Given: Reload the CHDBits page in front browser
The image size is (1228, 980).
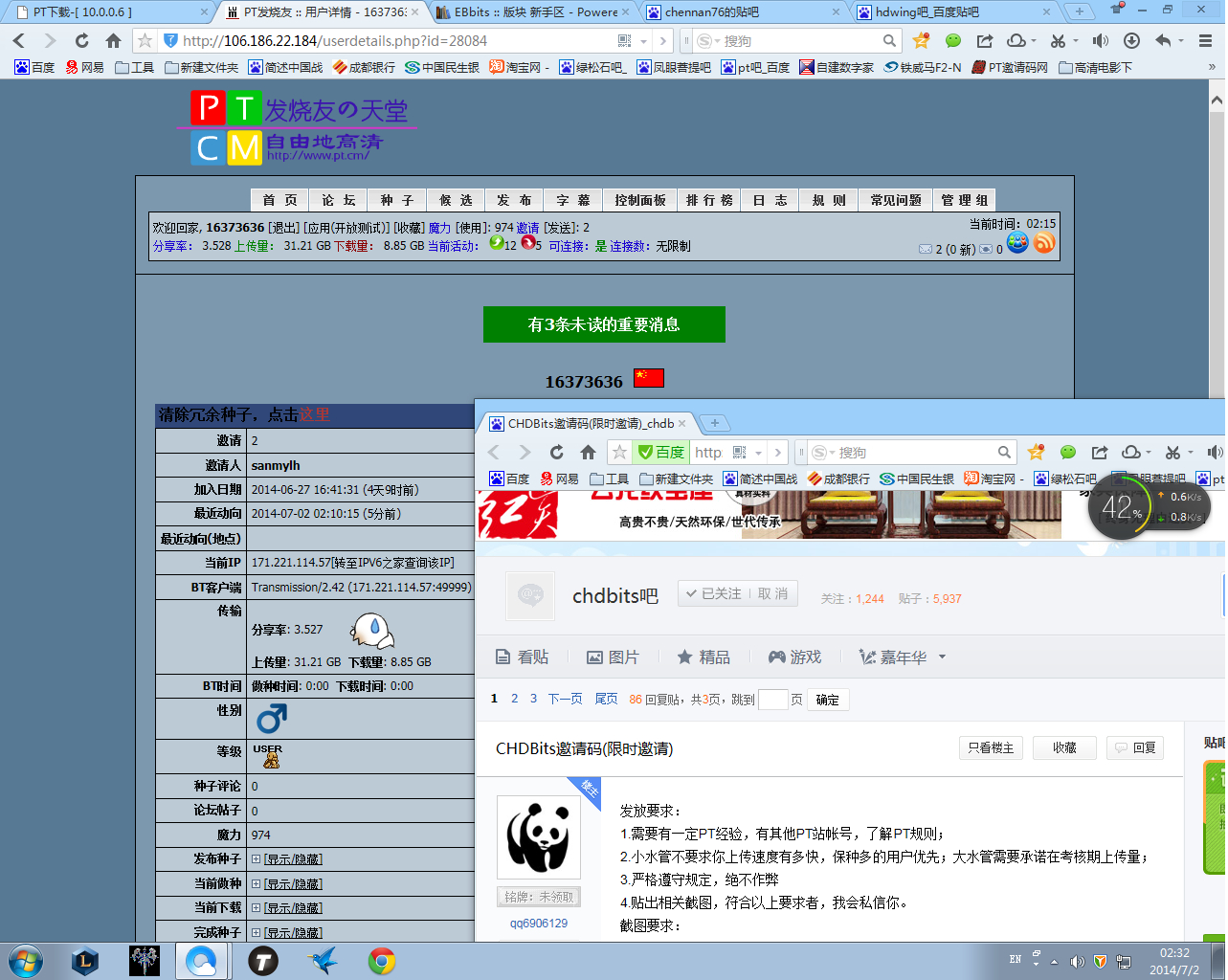Looking at the screenshot, I should click(x=557, y=453).
